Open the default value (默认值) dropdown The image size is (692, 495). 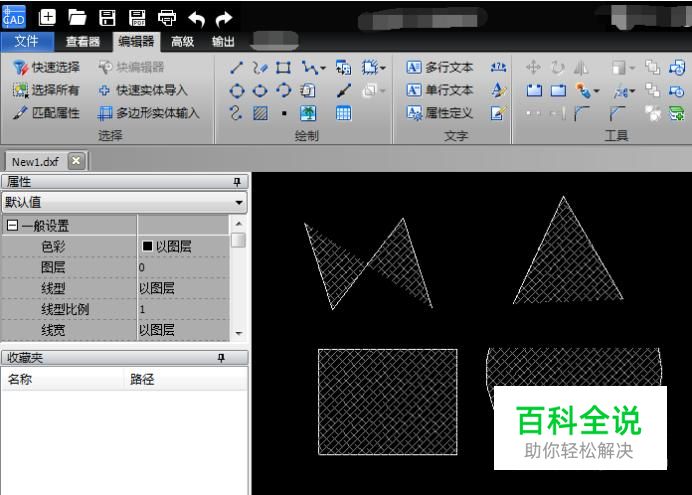click(x=239, y=202)
